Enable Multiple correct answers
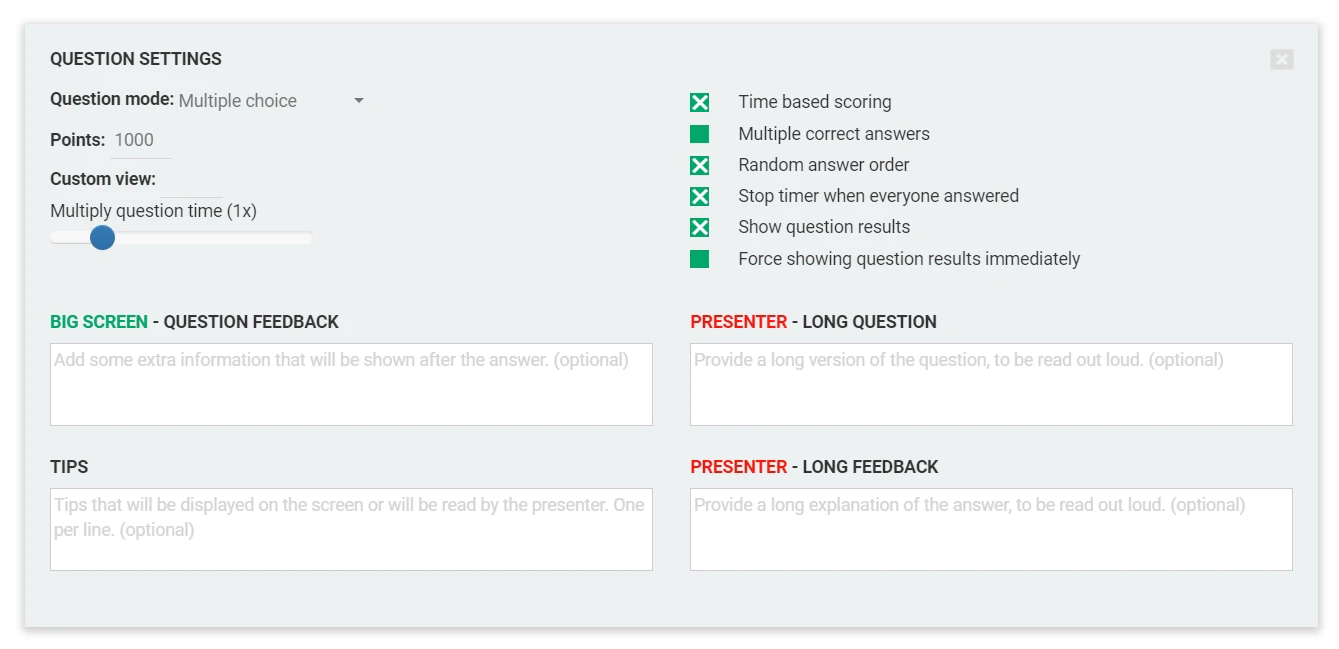The width and height of the screenshot is (1339, 649). coord(698,133)
